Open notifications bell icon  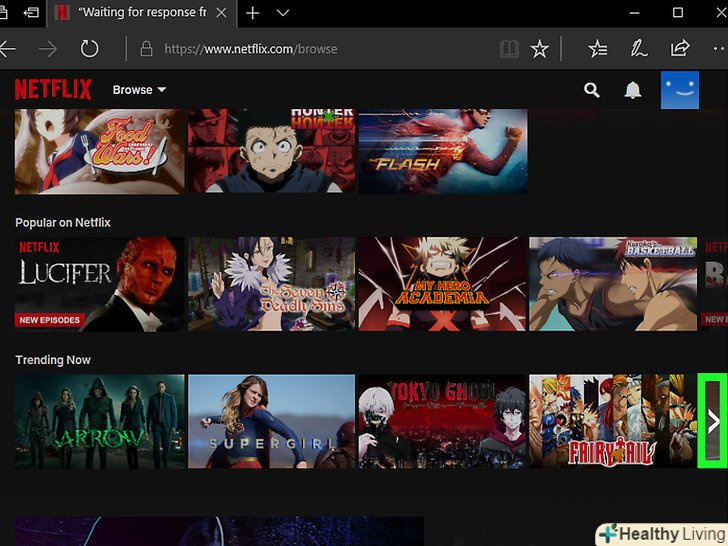pyautogui.click(x=632, y=90)
